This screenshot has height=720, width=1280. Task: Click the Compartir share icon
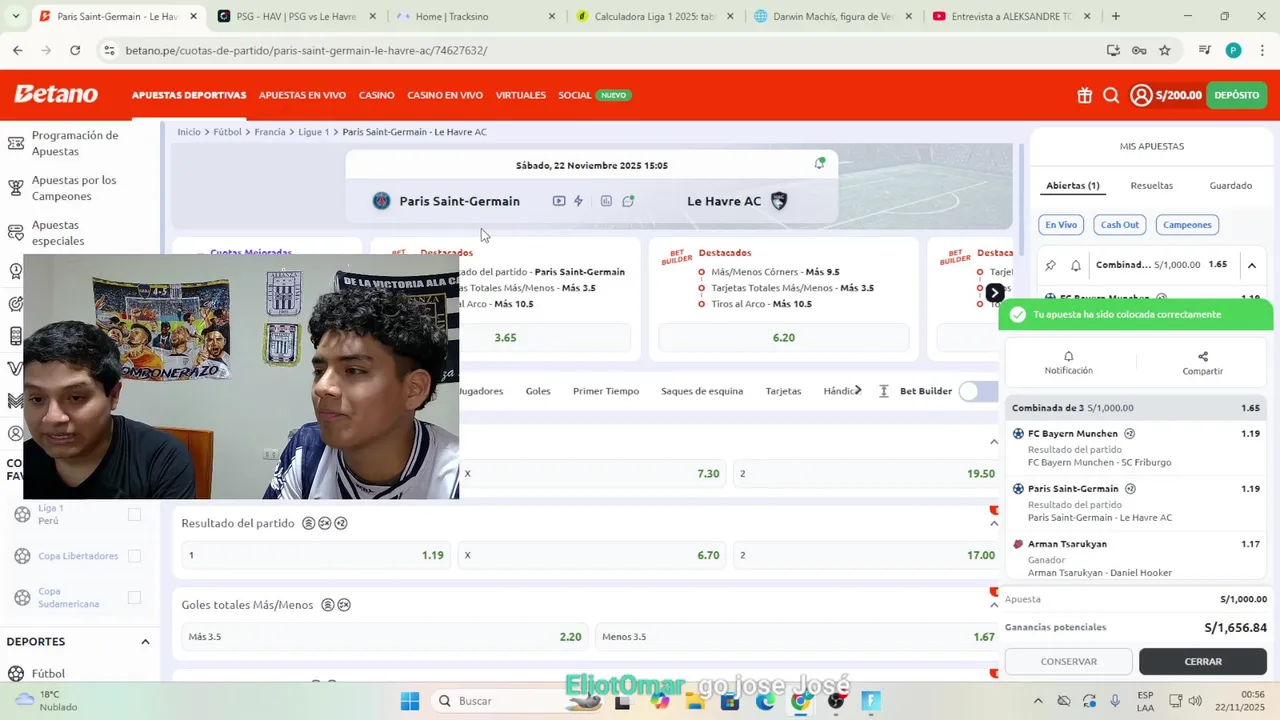click(1203, 356)
